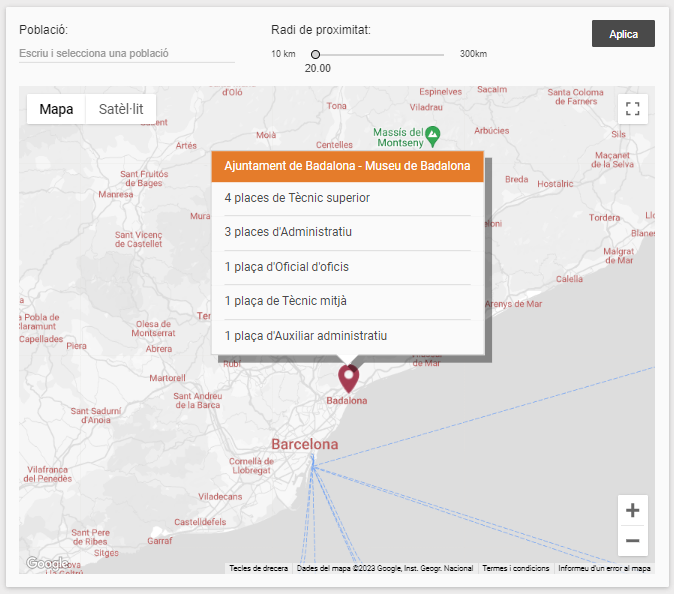674x594 pixels.
Task: Click the Santa Coloma de Farners label
Action: 576,97
